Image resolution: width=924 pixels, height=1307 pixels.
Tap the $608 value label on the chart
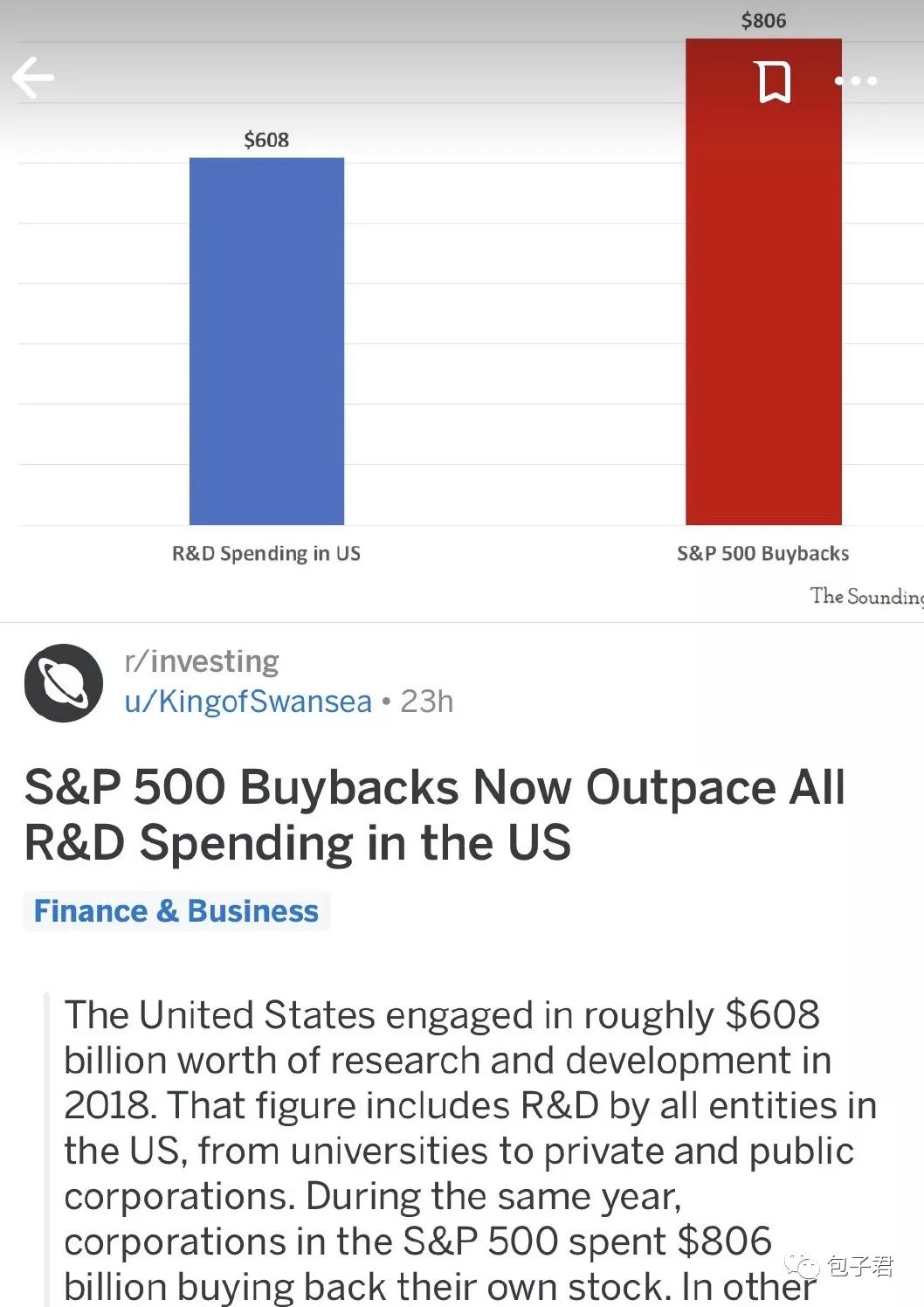[266, 140]
